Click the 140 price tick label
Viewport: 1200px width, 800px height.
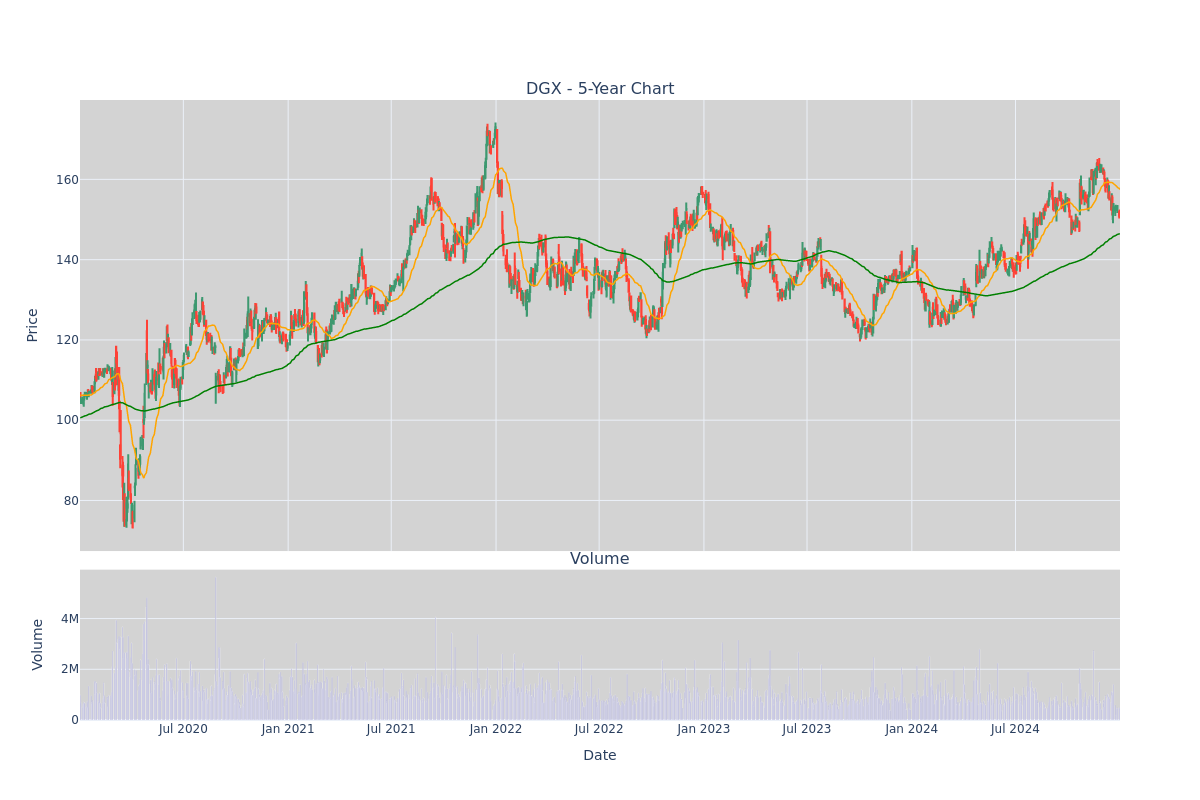[x=67, y=260]
